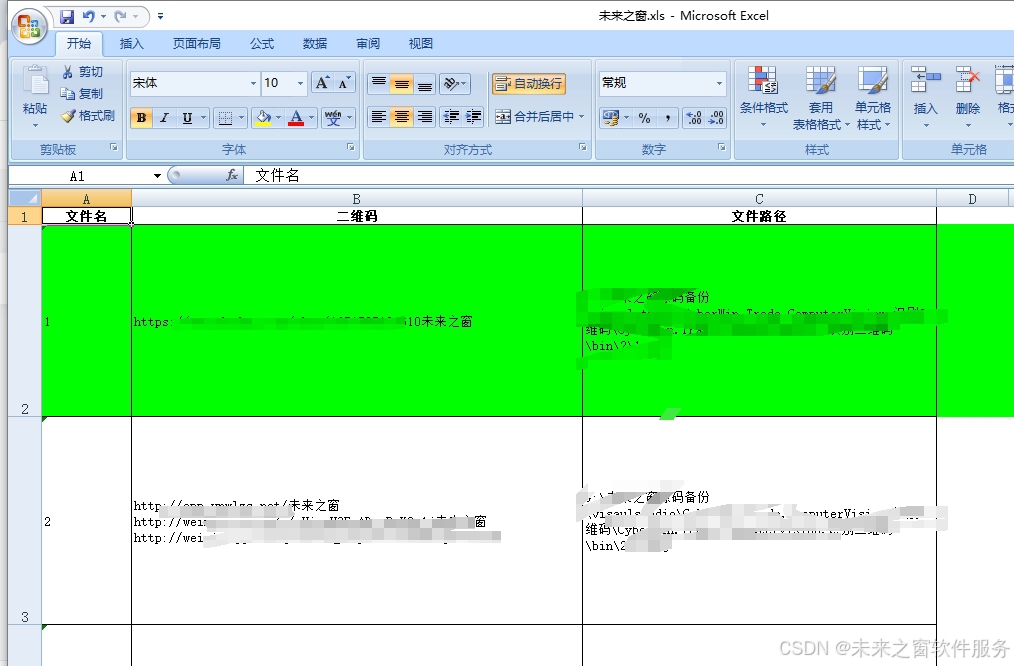Click the 删除 cells icon

[x=968, y=81]
